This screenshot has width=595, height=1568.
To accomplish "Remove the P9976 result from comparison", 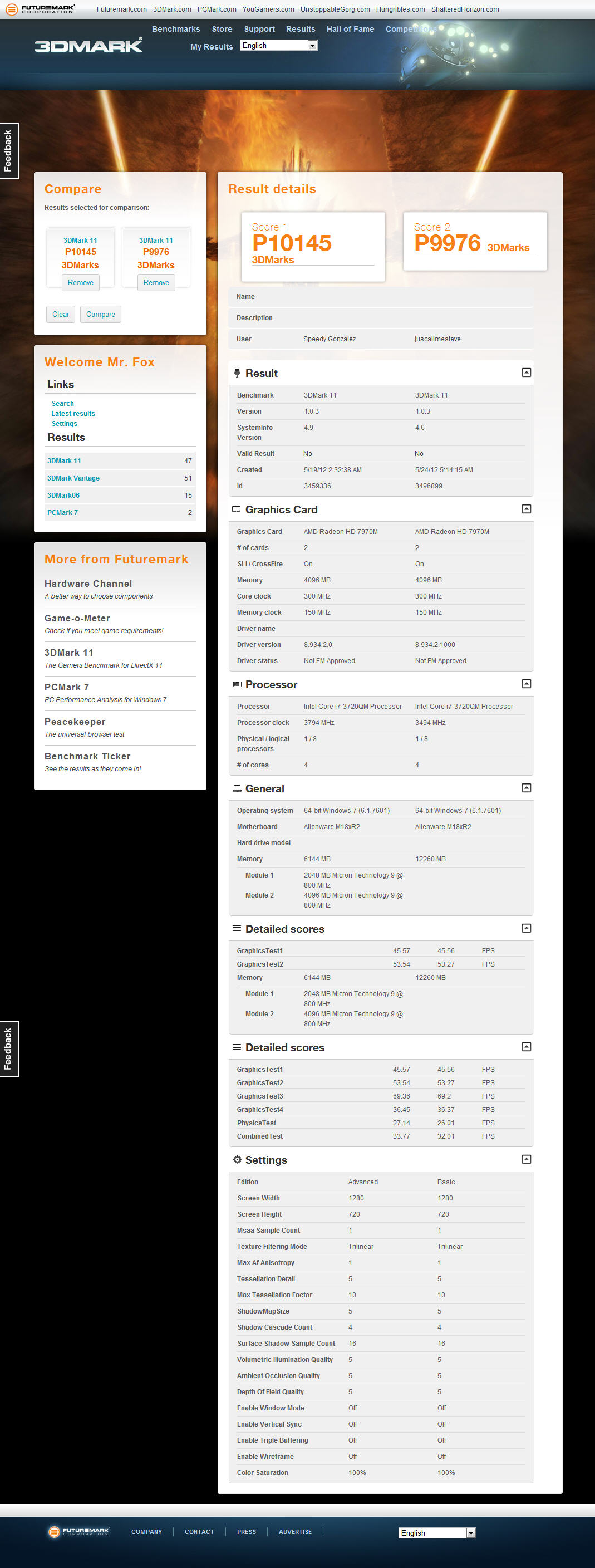I will click(156, 282).
